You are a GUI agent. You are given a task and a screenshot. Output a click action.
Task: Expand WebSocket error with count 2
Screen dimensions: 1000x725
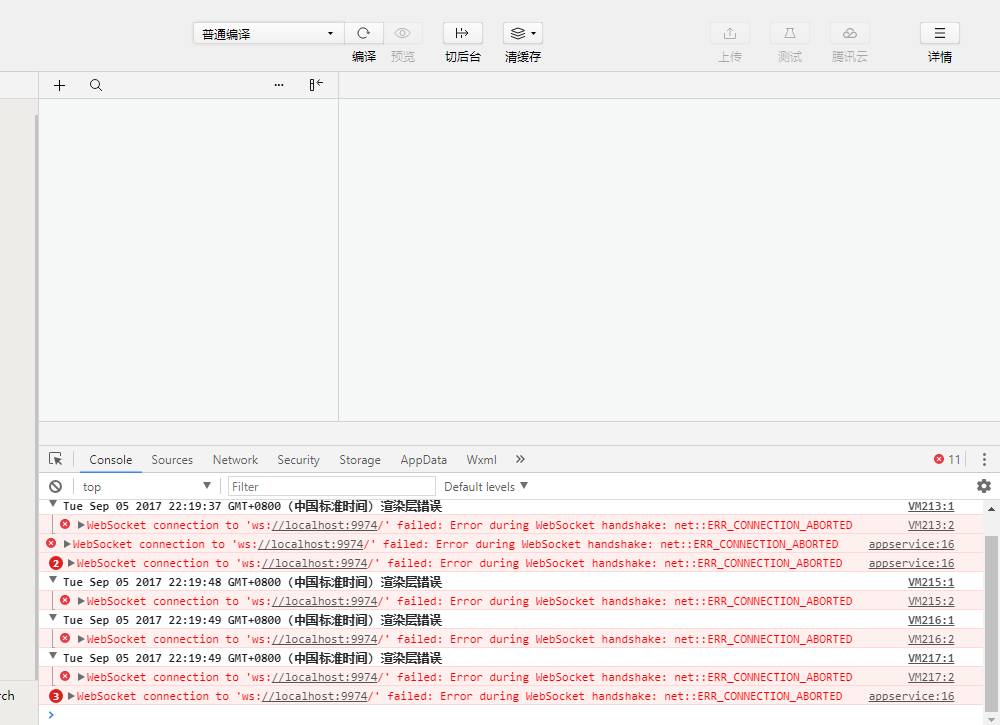click(71, 563)
